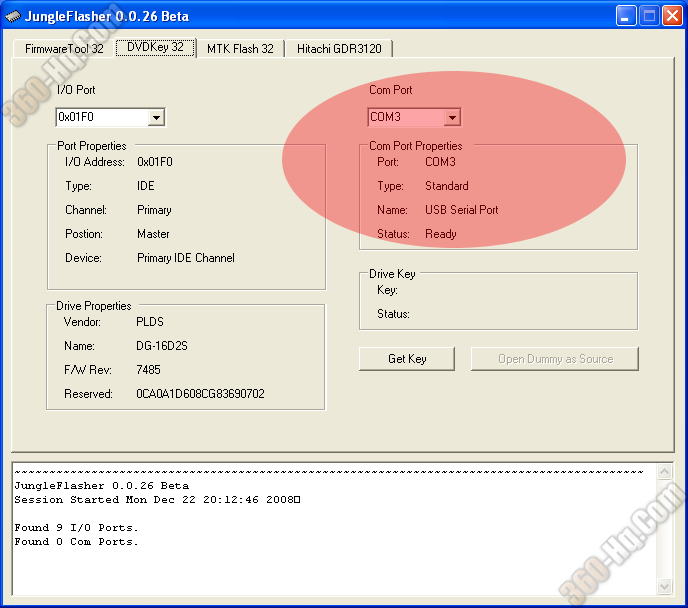Switch to the FirmwareTool 32 tab

pos(64,49)
